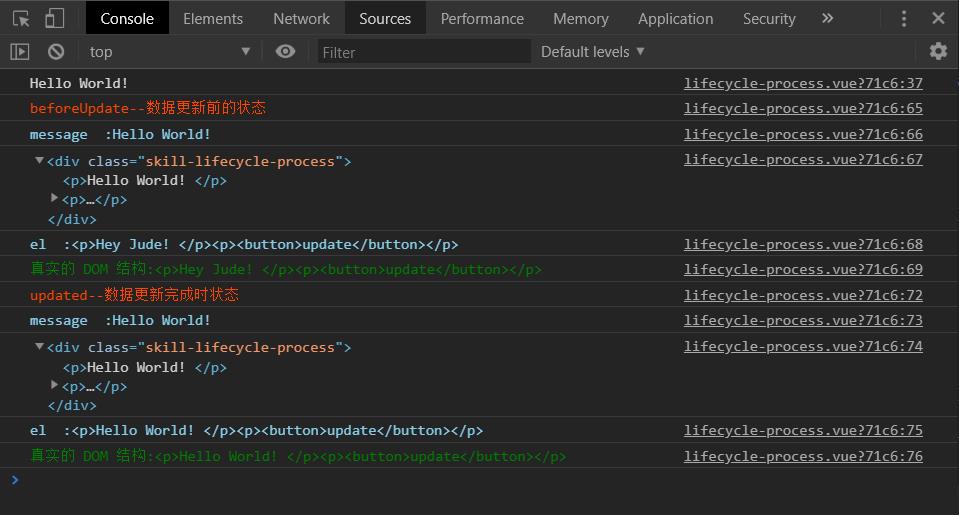Clear the console with the ban icon

[56, 51]
